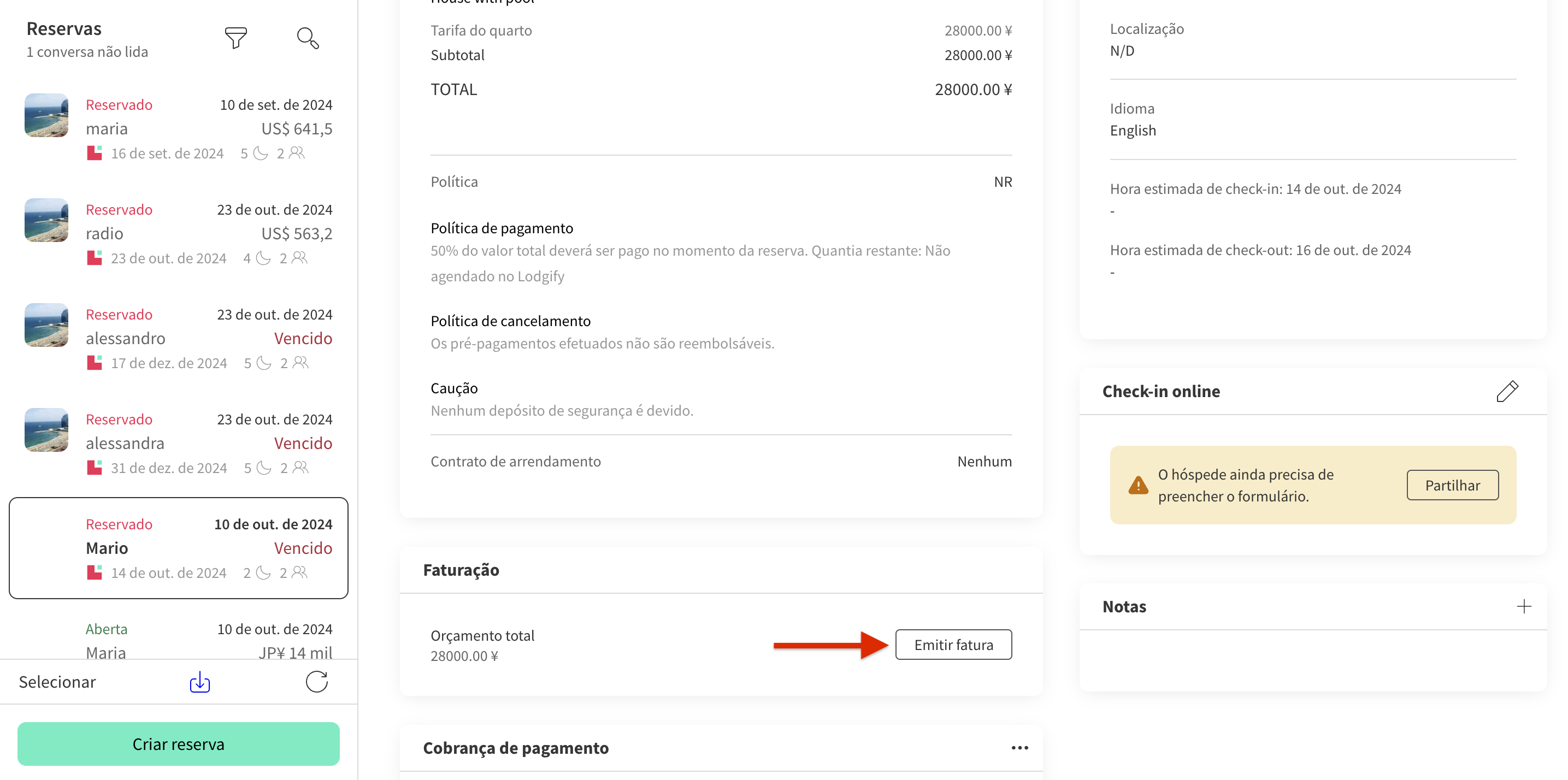Edit Check-in online using the pencil icon
This screenshot has width=1568, height=780.
1508,391
